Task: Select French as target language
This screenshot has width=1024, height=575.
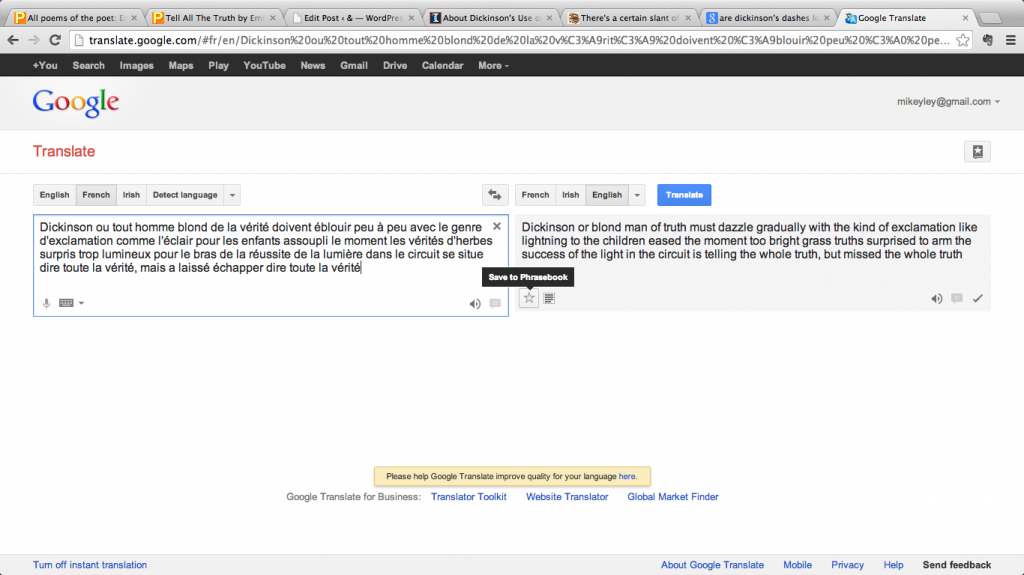Action: pyautogui.click(x=535, y=195)
